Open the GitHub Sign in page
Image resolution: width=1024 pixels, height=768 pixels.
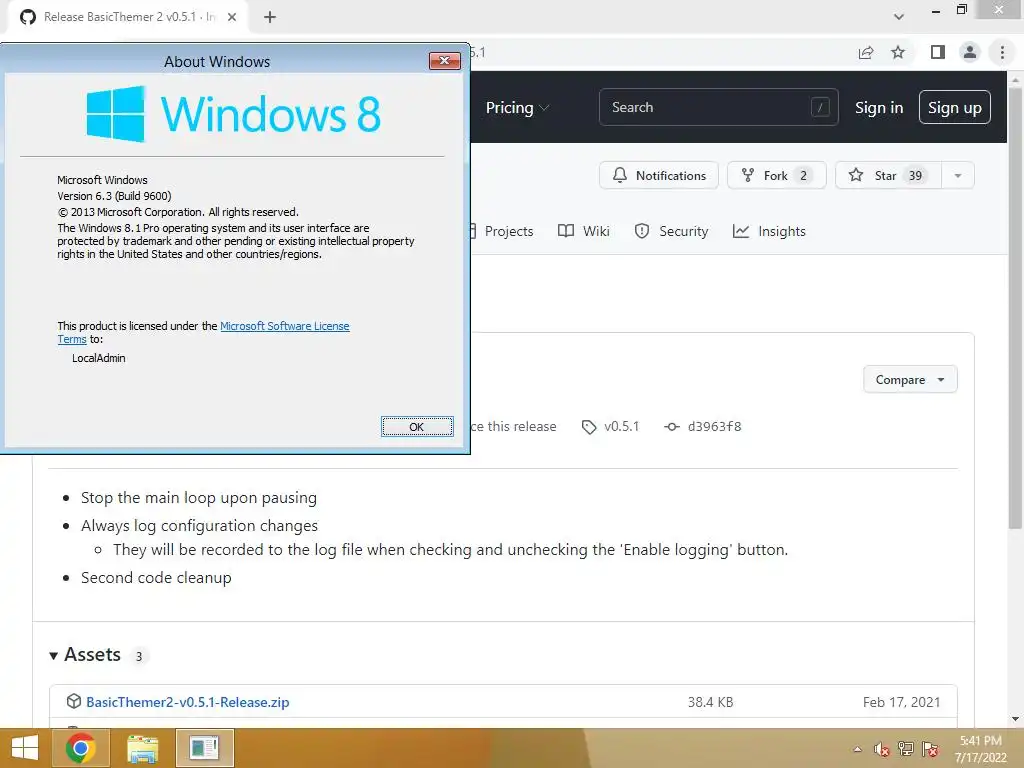point(879,108)
